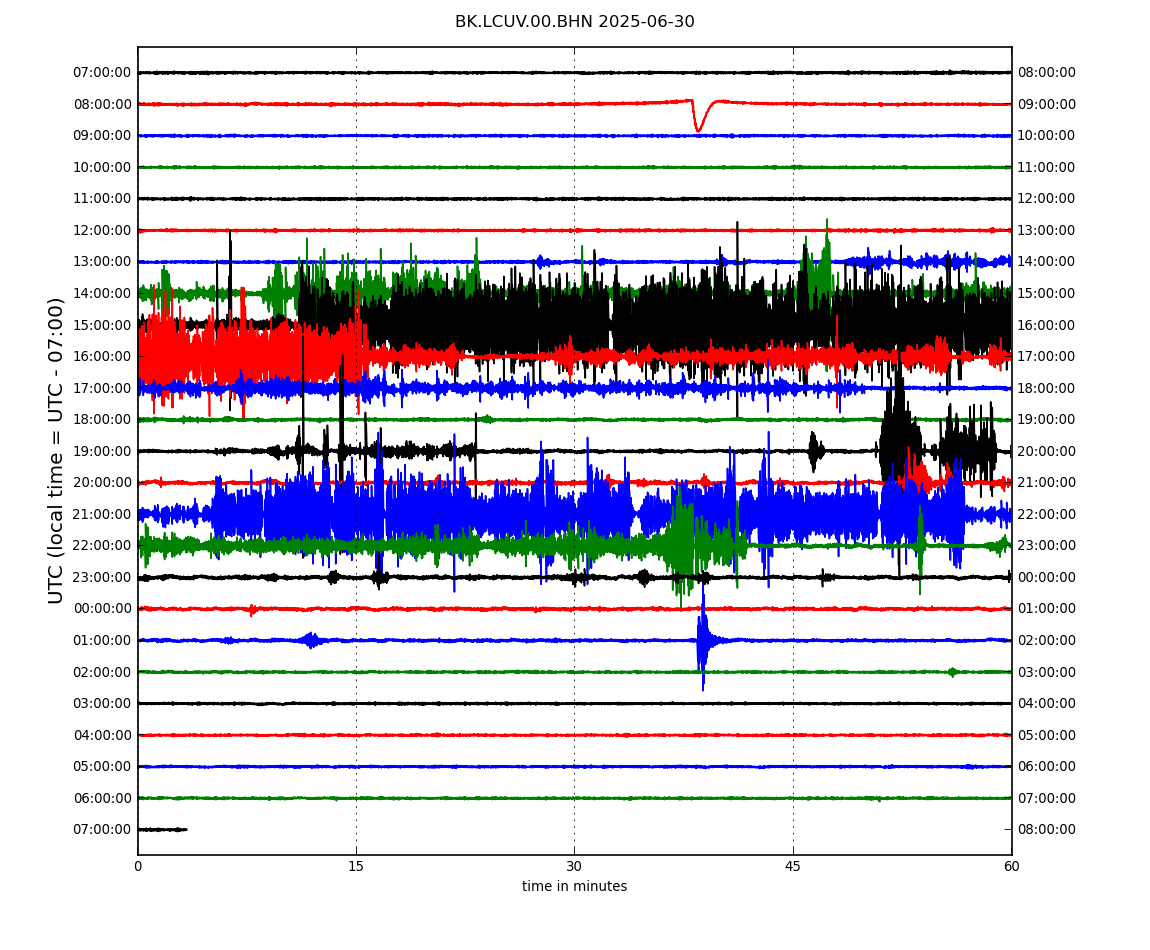Screen dimensions: 1150x950
Task: Click the left axis label 05:00:00
Action: (102, 767)
